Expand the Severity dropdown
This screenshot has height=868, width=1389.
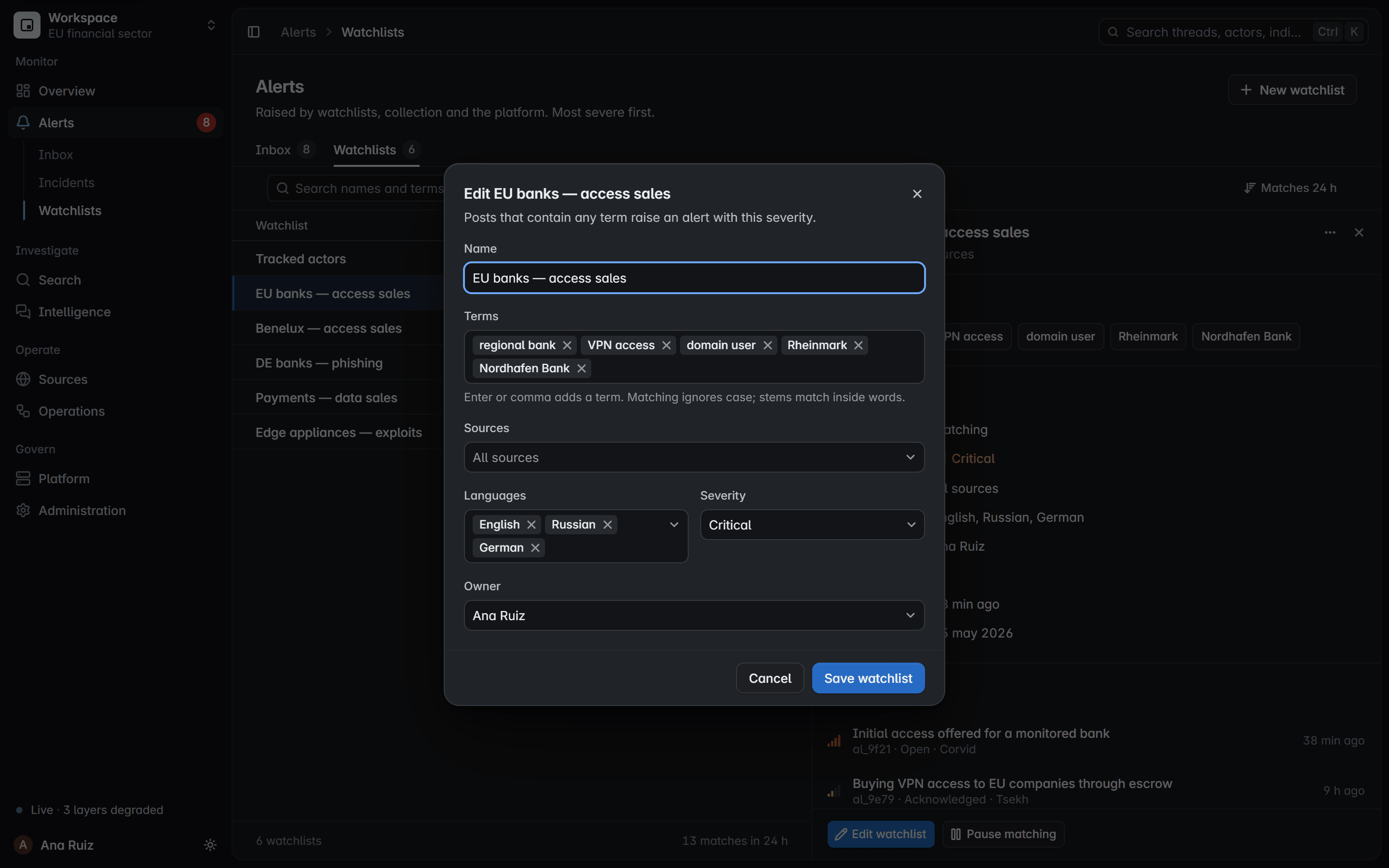click(812, 525)
